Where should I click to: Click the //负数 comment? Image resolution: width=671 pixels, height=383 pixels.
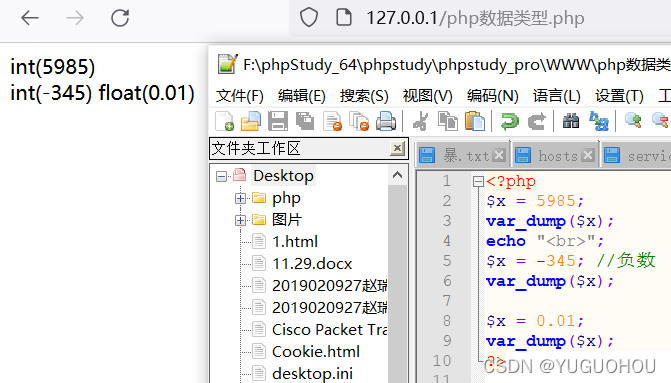pos(626,260)
